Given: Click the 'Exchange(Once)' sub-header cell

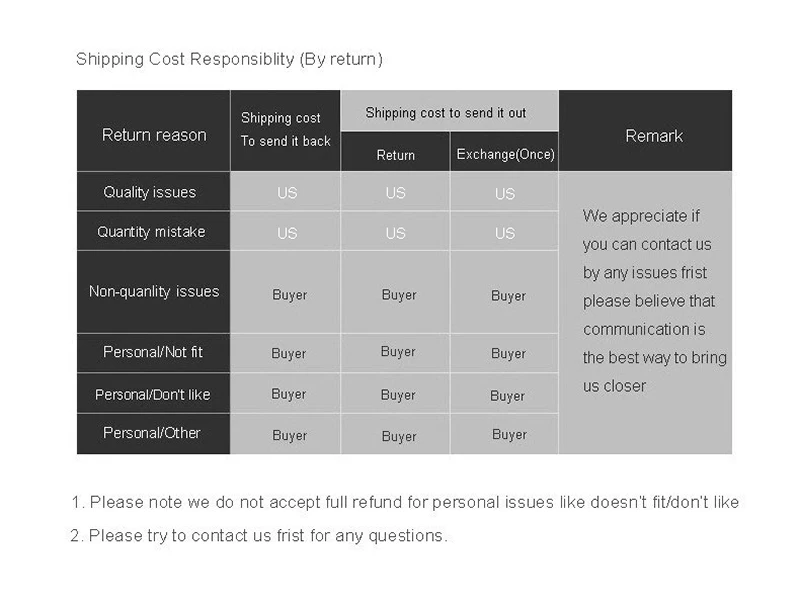Looking at the screenshot, I should tap(505, 152).
